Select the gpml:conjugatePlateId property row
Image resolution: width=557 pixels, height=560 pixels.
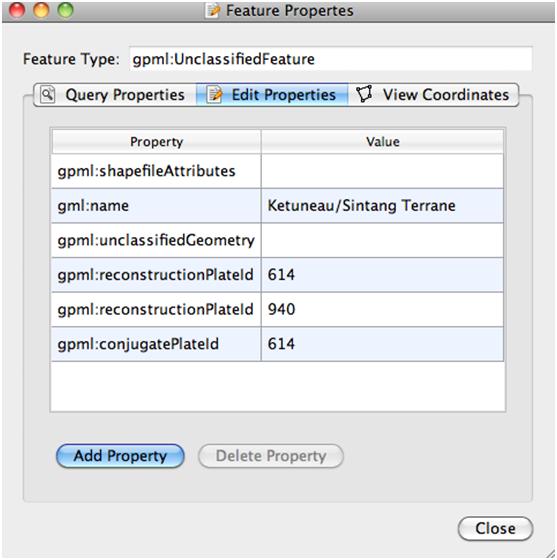tap(277, 344)
